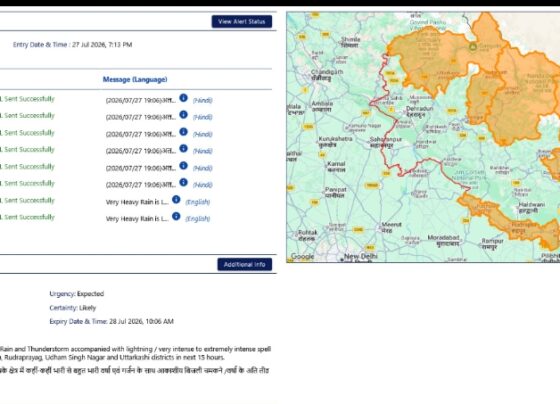The height and width of the screenshot is (404, 560).
Task: Click info icon on fifth Hindi message row
Action: [183, 166]
